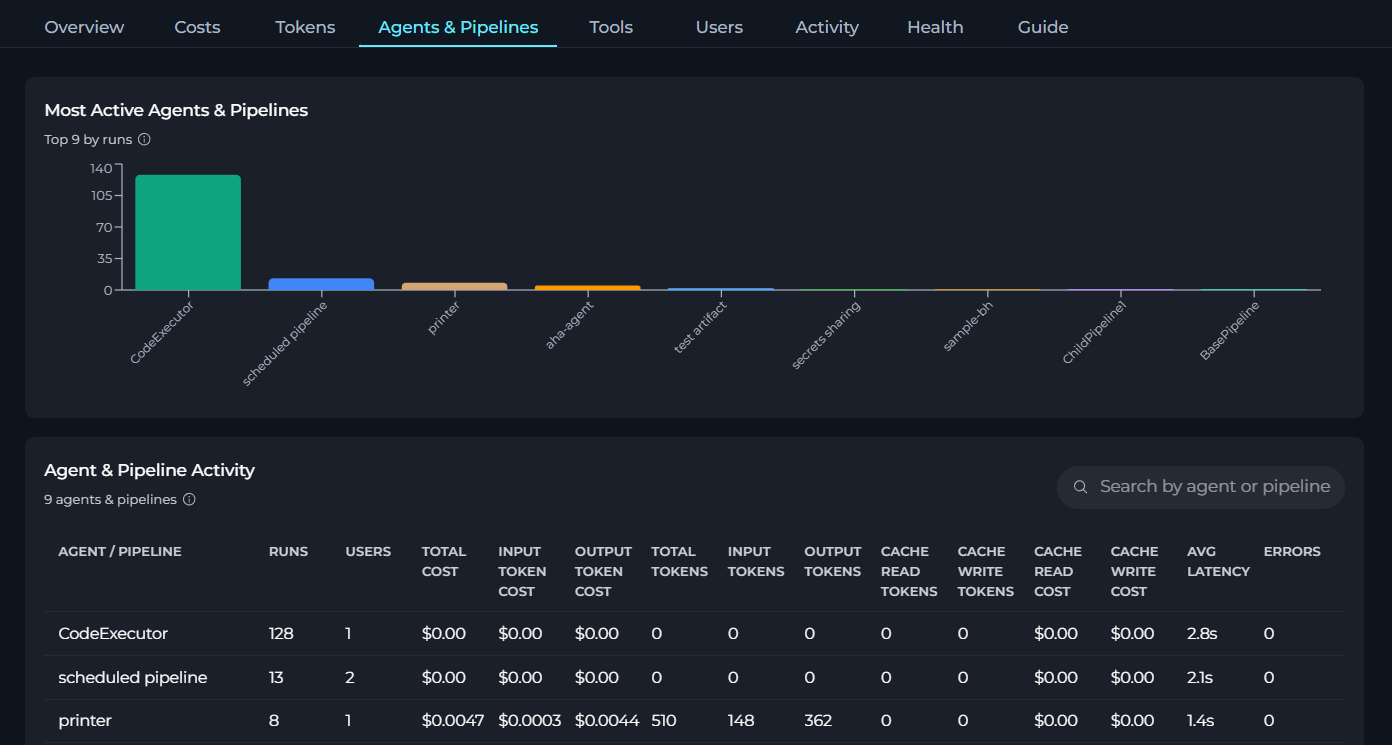Open the Health tab

tap(935, 27)
